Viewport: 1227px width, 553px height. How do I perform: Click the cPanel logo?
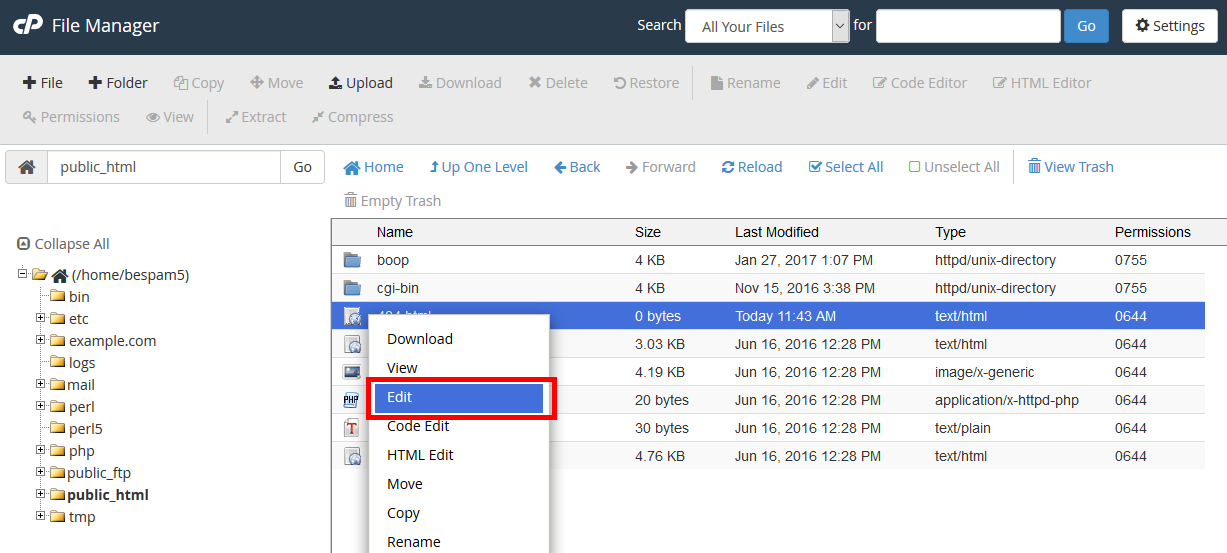(27, 26)
